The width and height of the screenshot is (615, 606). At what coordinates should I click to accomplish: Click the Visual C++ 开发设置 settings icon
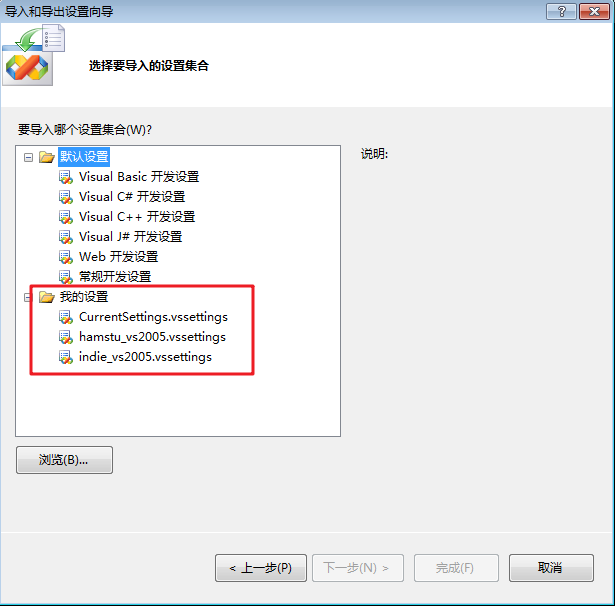66,217
